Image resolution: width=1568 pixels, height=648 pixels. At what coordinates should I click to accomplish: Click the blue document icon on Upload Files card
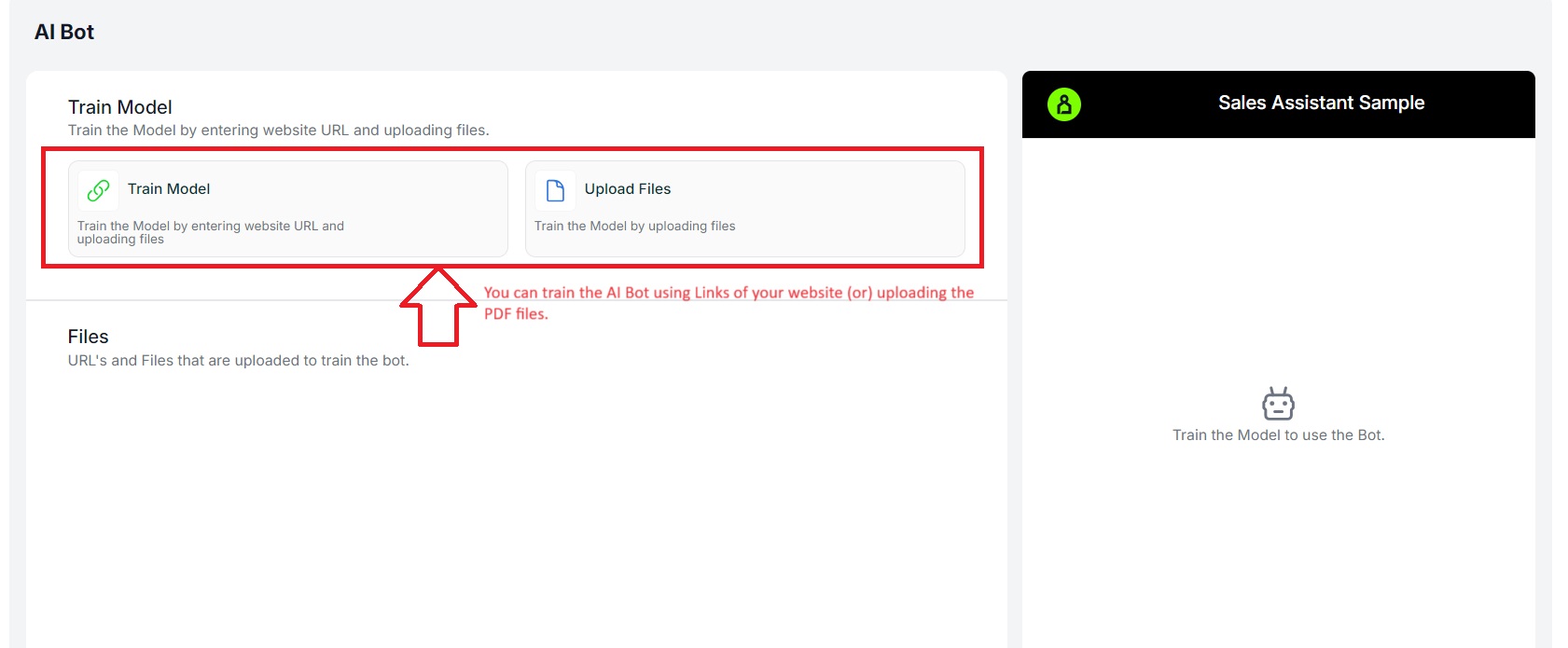pyautogui.click(x=555, y=190)
